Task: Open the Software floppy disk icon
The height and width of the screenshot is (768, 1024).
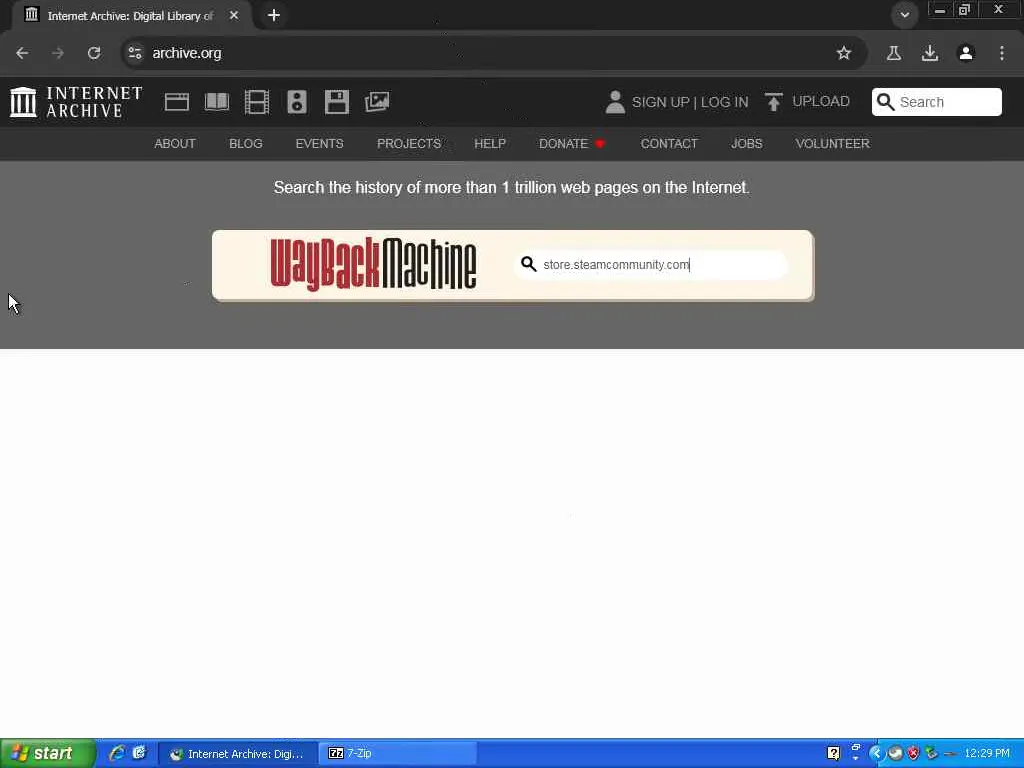Action: pos(337,102)
